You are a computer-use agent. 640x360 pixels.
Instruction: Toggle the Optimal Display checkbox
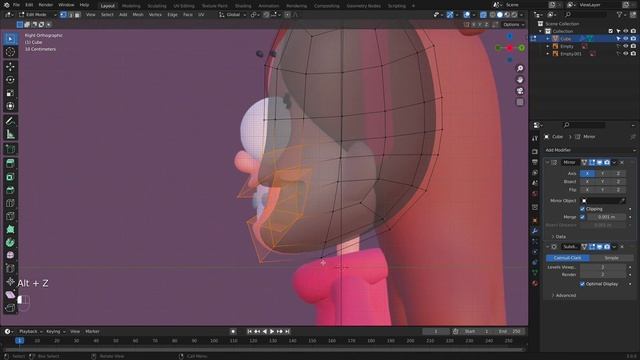(x=582, y=284)
